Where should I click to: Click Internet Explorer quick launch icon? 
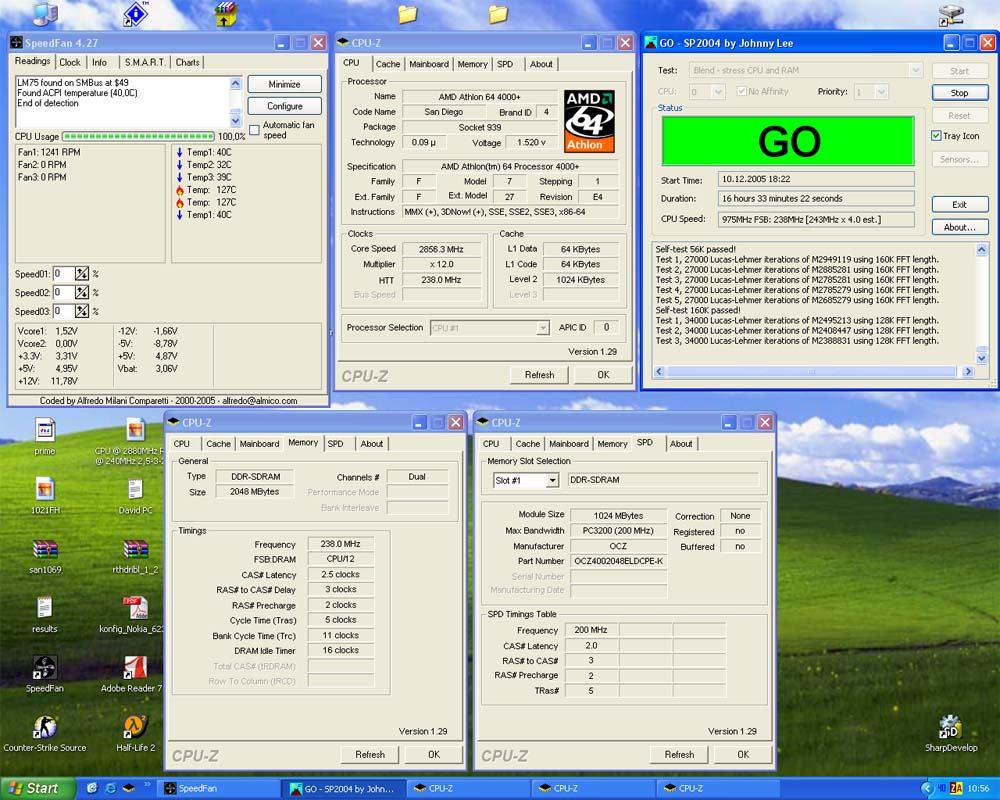110,789
